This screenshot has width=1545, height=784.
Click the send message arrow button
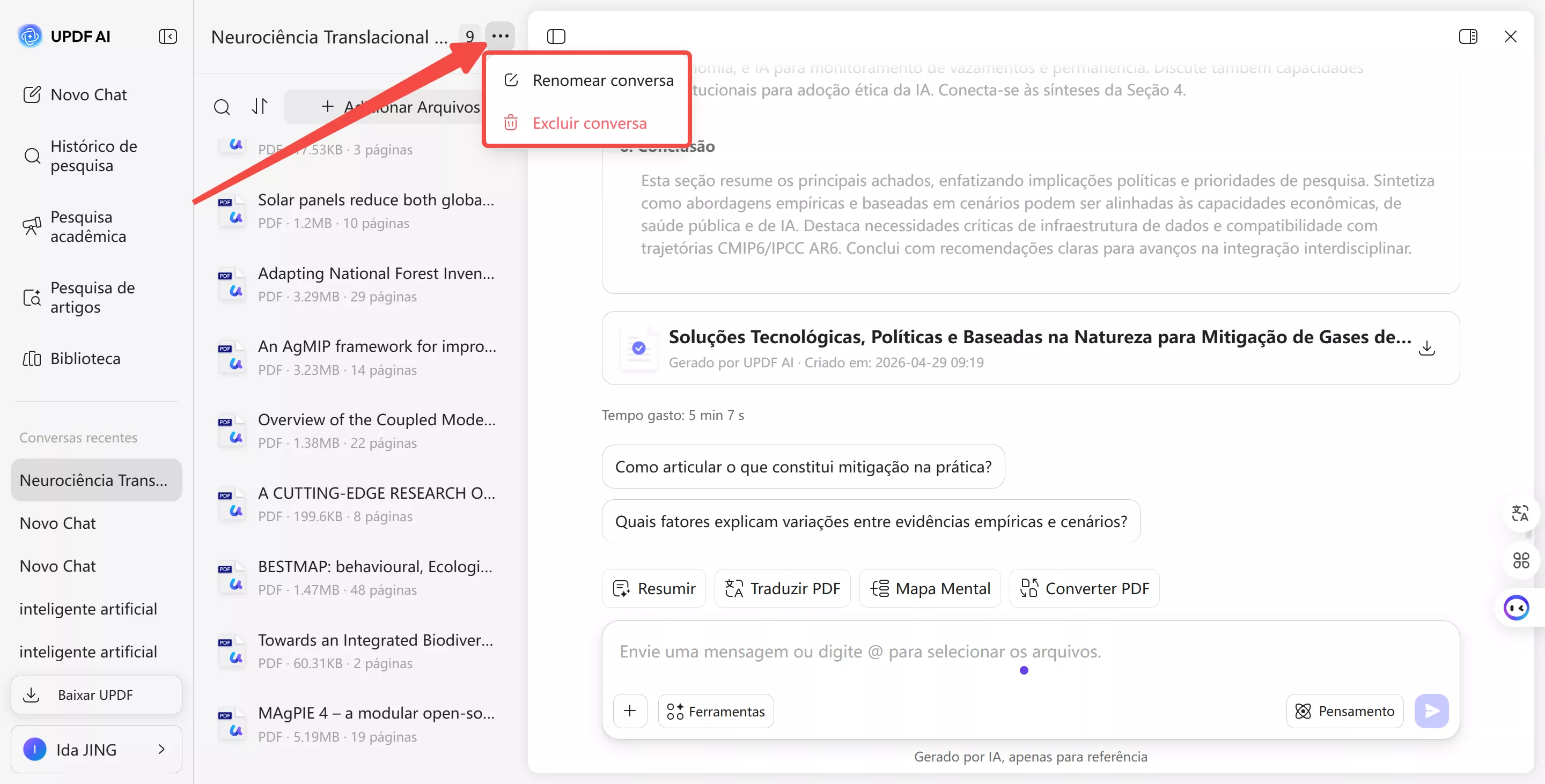tap(1431, 711)
